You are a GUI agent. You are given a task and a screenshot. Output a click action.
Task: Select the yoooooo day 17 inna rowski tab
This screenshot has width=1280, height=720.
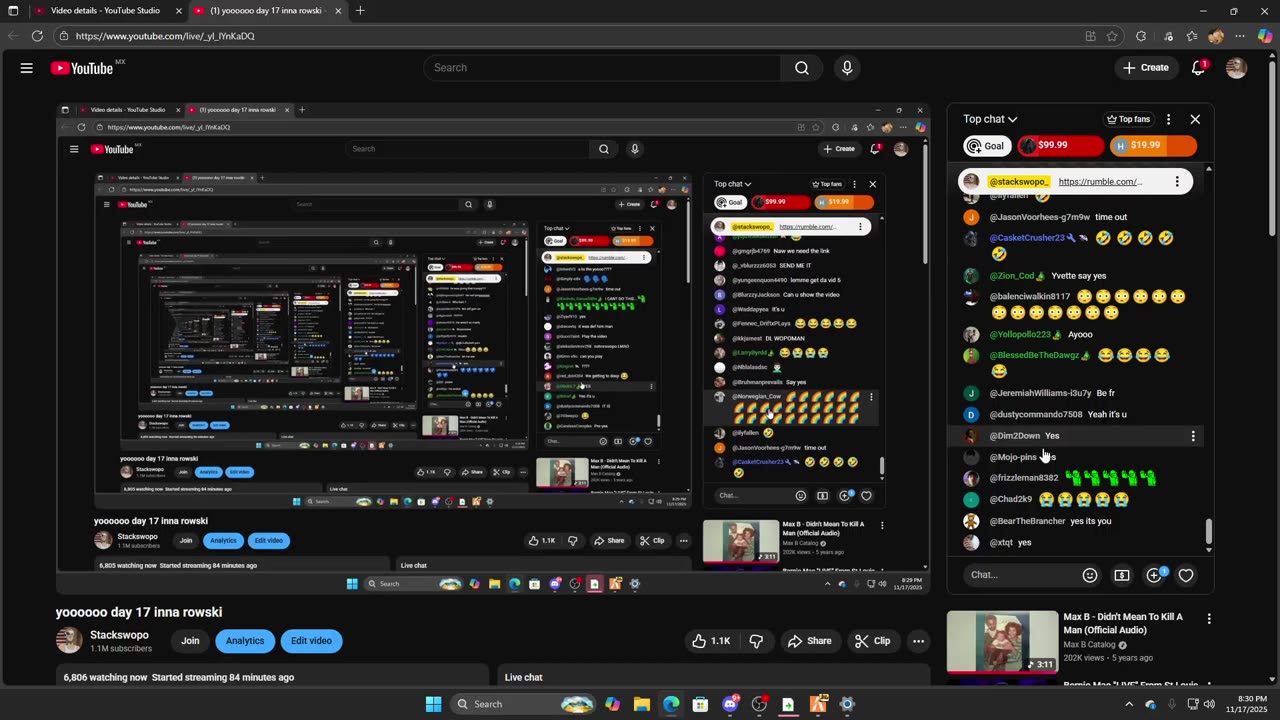[x=268, y=11]
